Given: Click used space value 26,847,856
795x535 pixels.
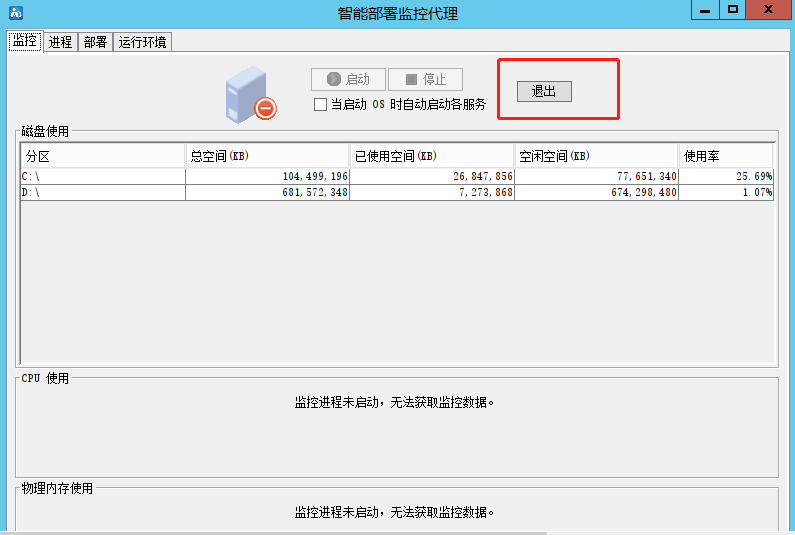Looking at the screenshot, I should pyautogui.click(x=483, y=176).
